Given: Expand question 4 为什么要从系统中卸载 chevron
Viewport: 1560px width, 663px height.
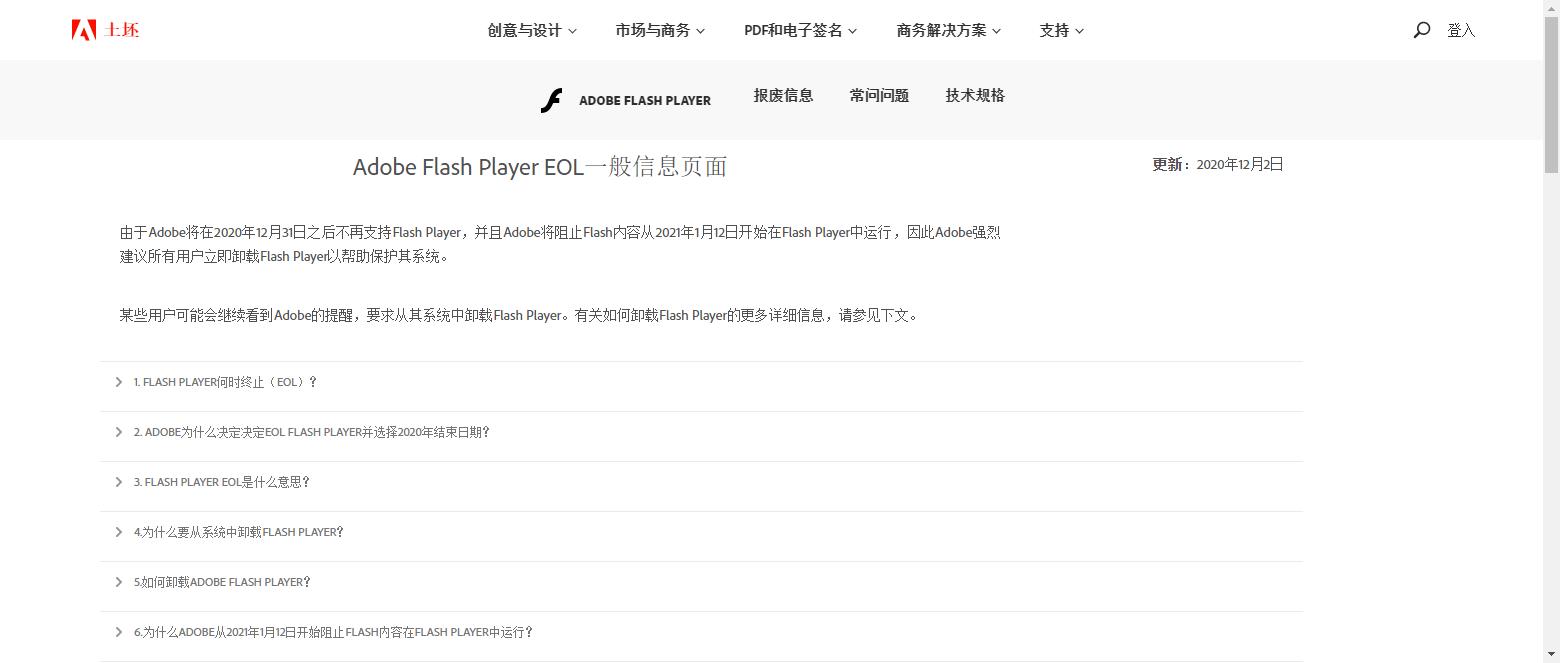Looking at the screenshot, I should point(119,532).
